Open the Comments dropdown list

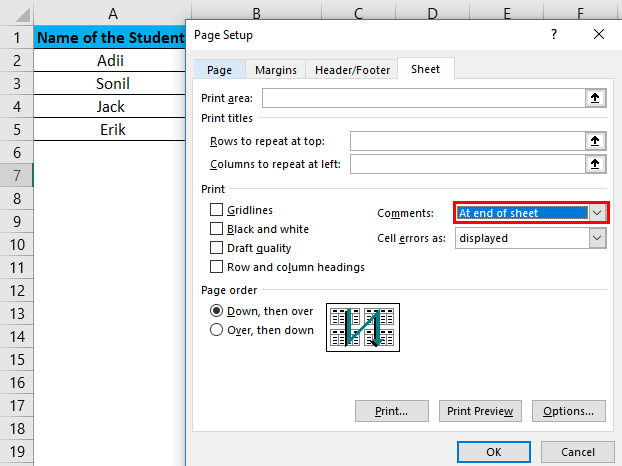tap(597, 213)
